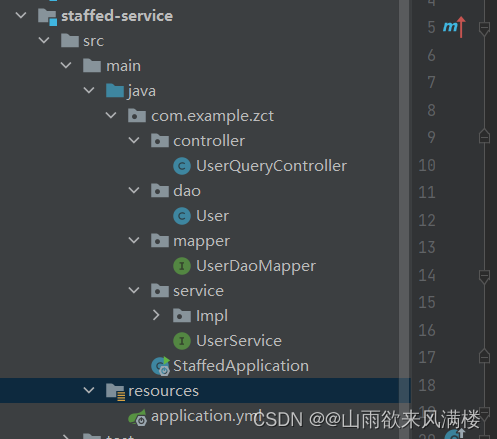
Task: Click the controller package icon
Action: click(160, 140)
